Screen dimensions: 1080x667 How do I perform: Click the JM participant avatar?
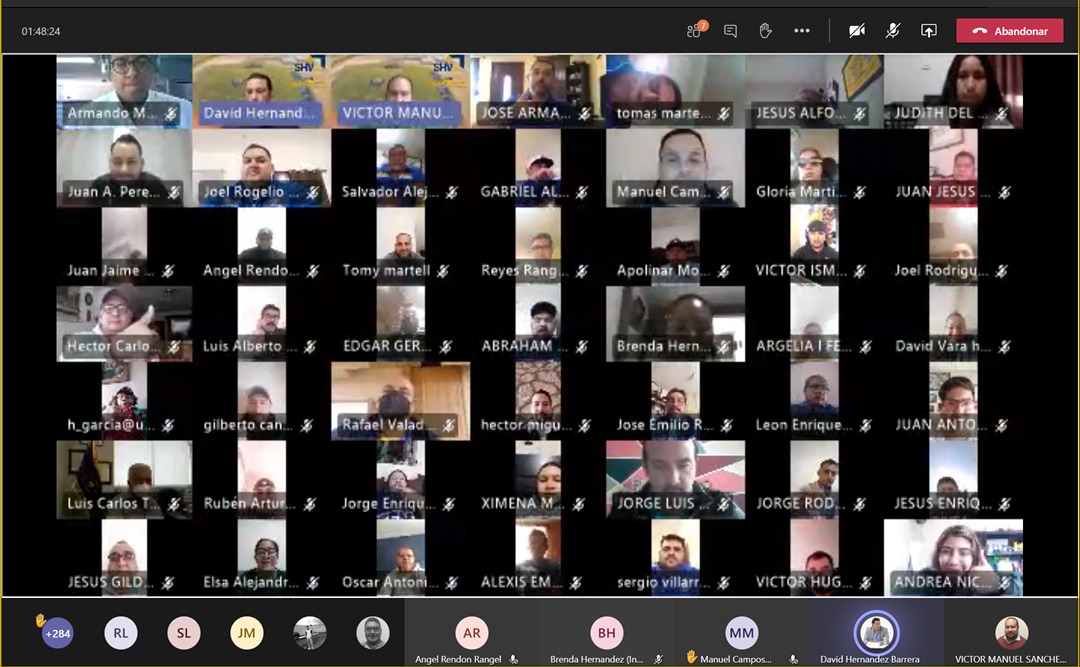(247, 632)
